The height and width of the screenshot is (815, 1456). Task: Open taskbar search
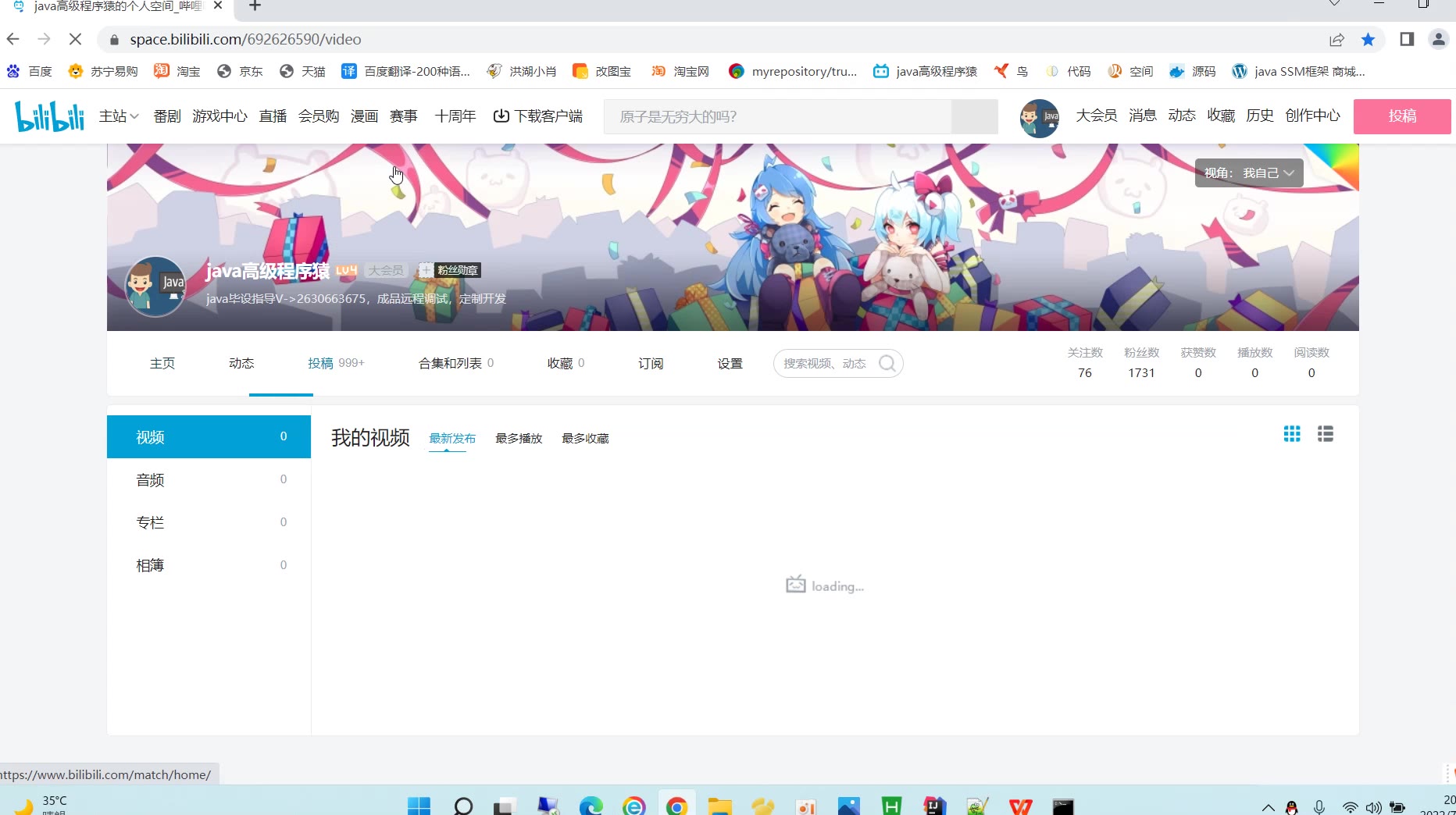click(x=463, y=806)
